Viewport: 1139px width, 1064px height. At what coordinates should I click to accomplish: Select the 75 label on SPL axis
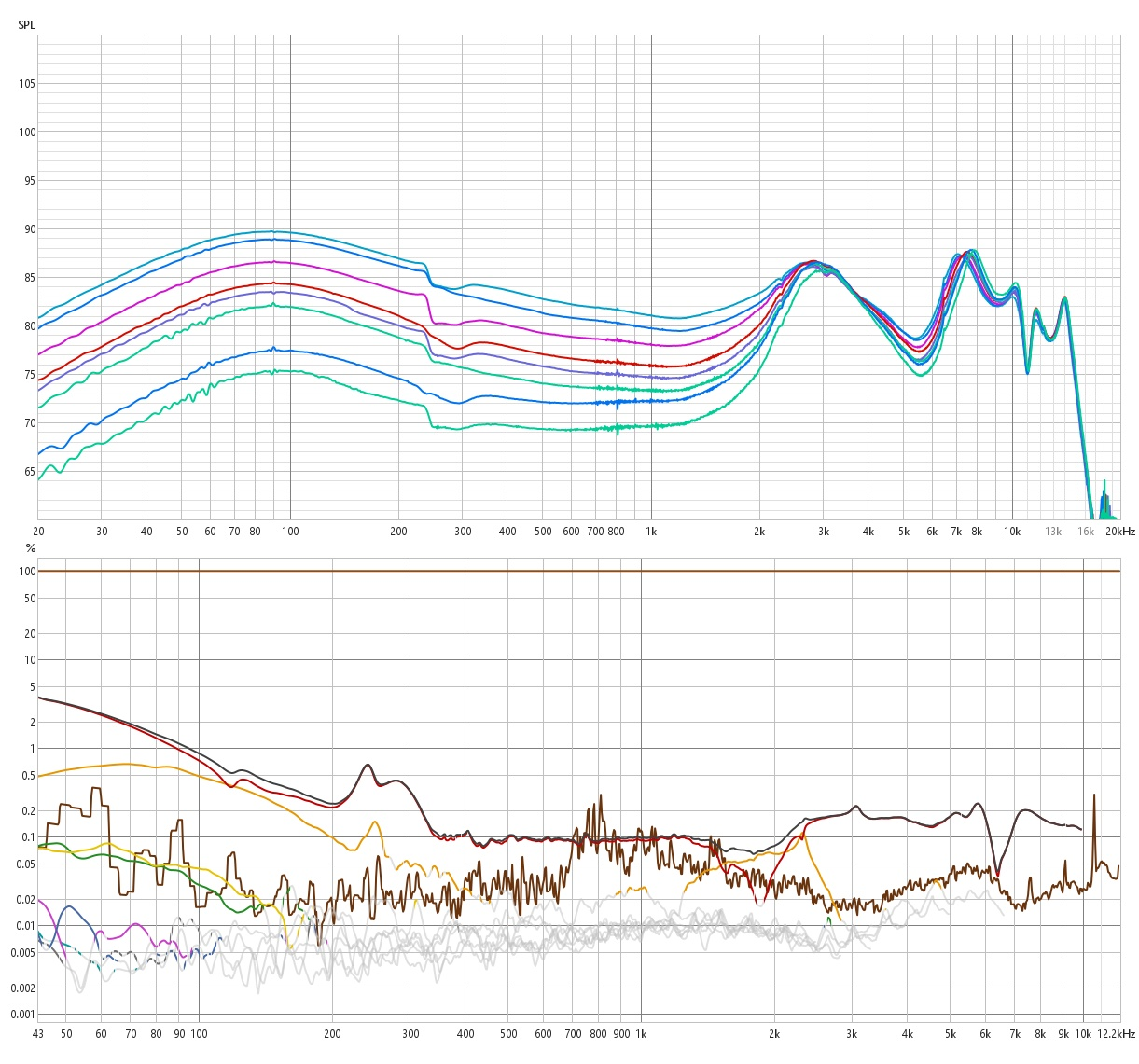pos(30,375)
